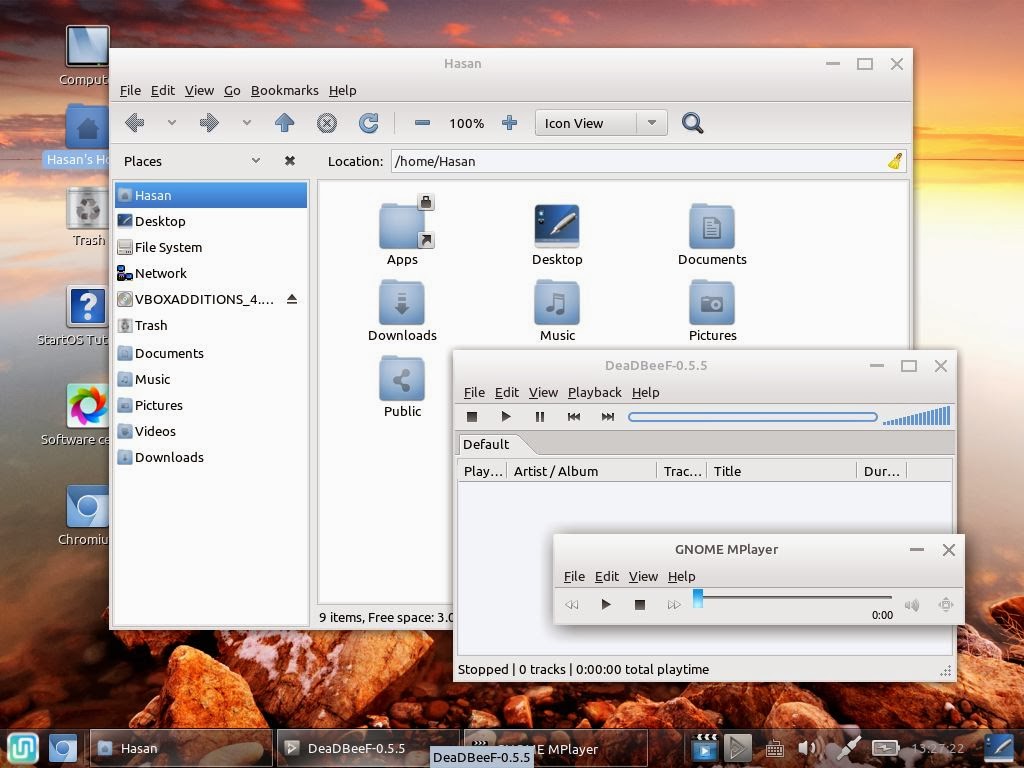Sort by Artist / Album column
Viewport: 1024px width, 768px height.
coord(581,471)
